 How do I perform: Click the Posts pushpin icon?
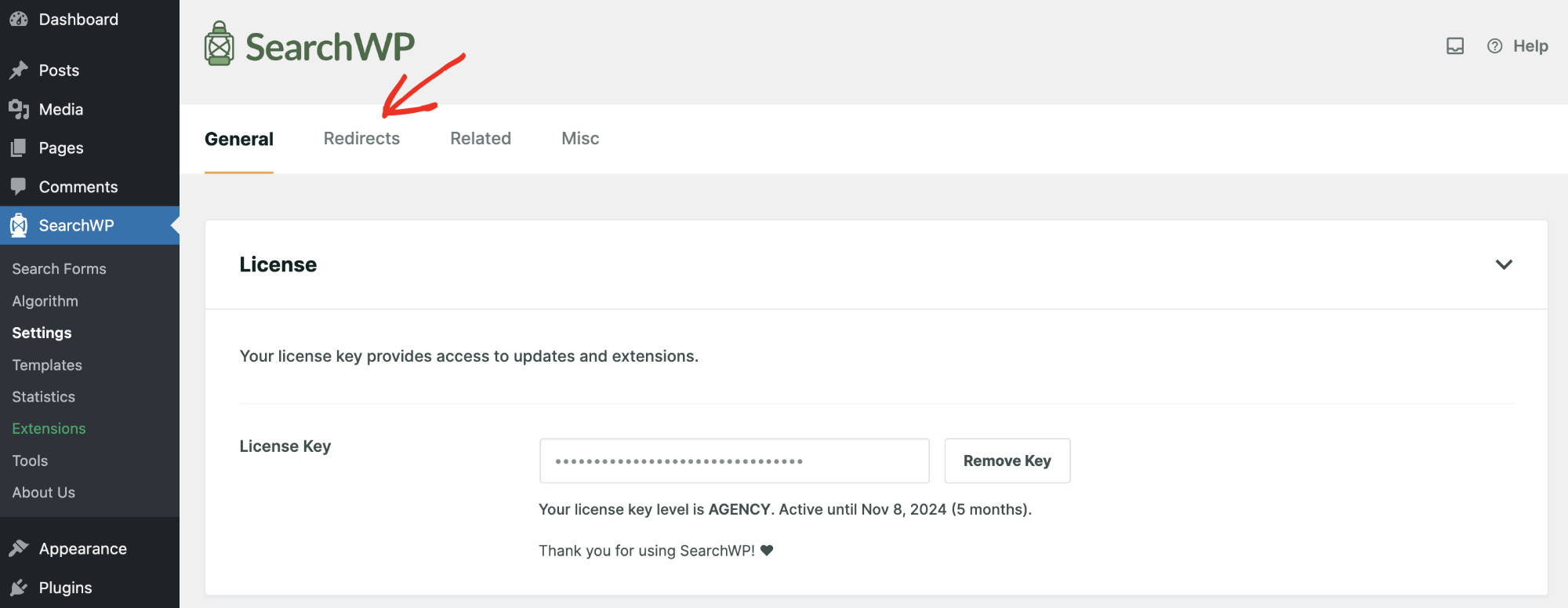click(x=19, y=70)
